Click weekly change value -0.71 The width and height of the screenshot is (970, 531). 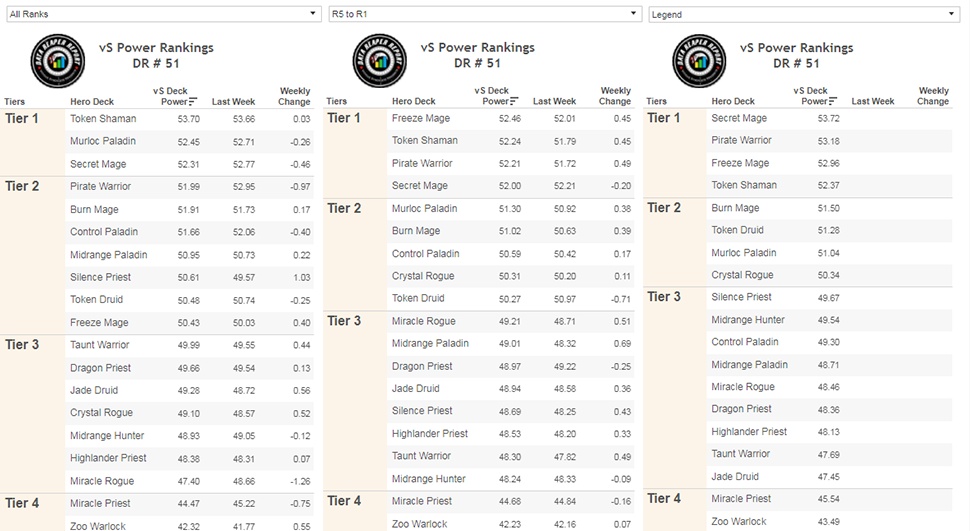pos(620,299)
